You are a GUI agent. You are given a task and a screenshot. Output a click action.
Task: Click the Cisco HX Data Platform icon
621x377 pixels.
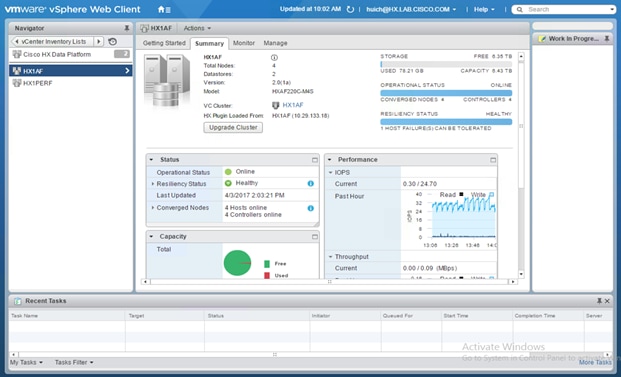(x=17, y=54)
